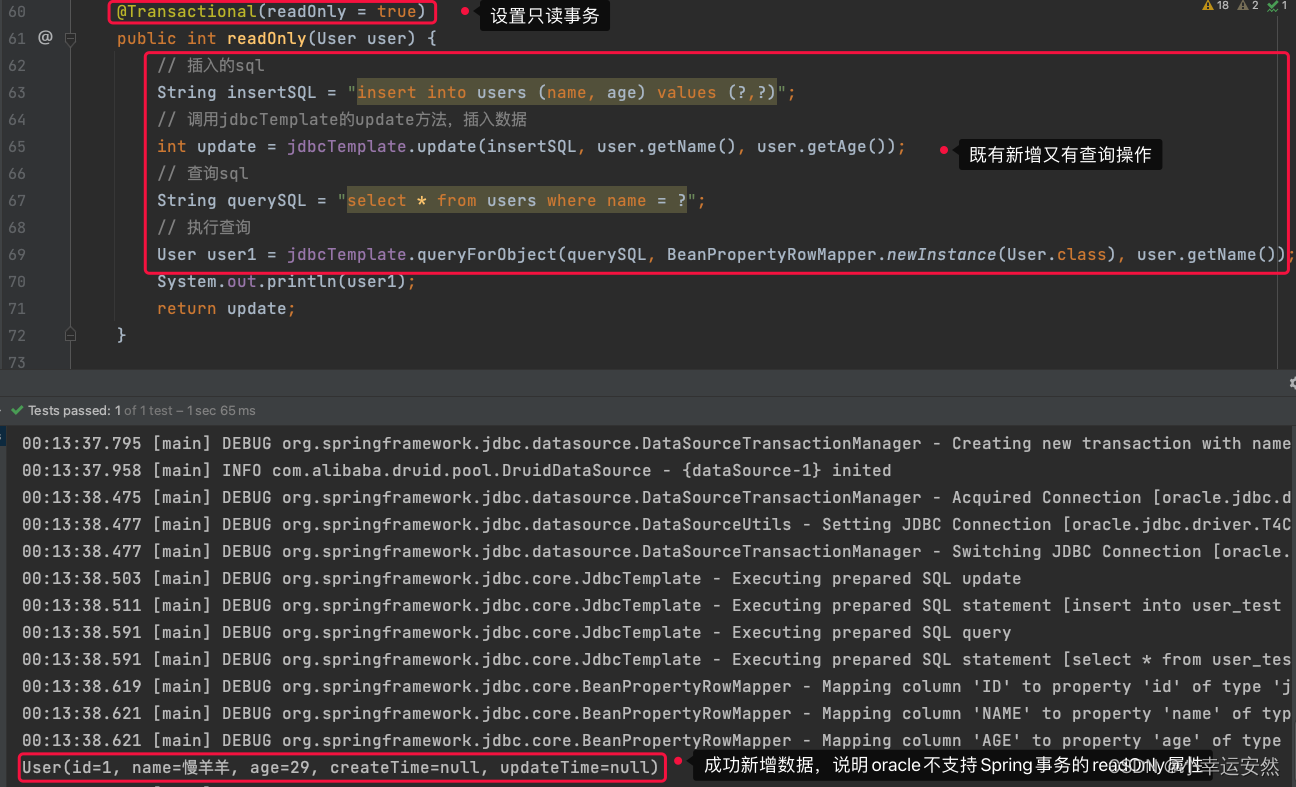Viewport: 1296px width, 787px height.
Task: Click the 00:13:37.795 'Creating new transaction' log line
Action: [x=656, y=443]
